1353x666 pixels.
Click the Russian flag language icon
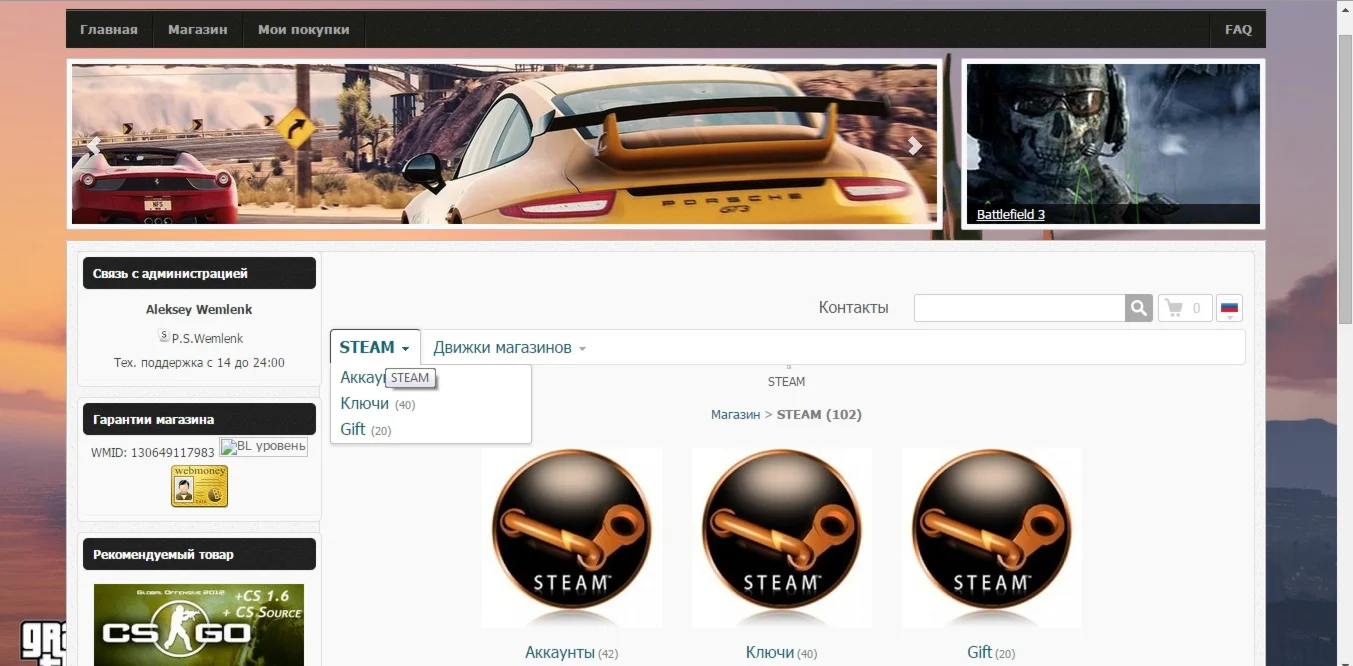coord(1230,308)
